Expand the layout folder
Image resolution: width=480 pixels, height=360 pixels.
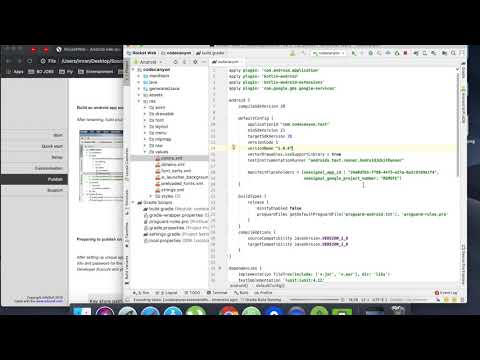[x=145, y=127]
